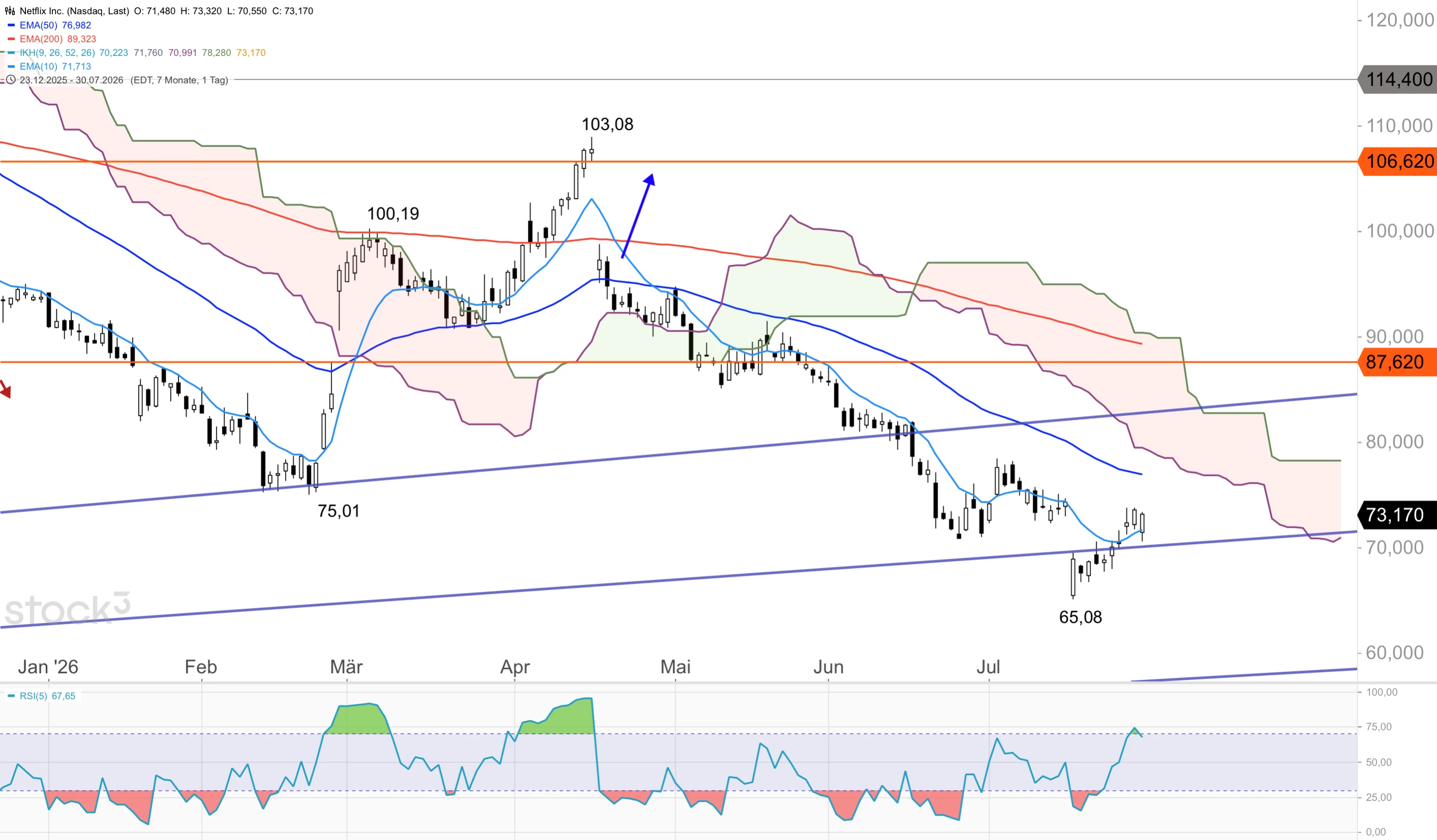Click the Netflix Inc. (Nasdaq, Last) title

(x=74, y=11)
